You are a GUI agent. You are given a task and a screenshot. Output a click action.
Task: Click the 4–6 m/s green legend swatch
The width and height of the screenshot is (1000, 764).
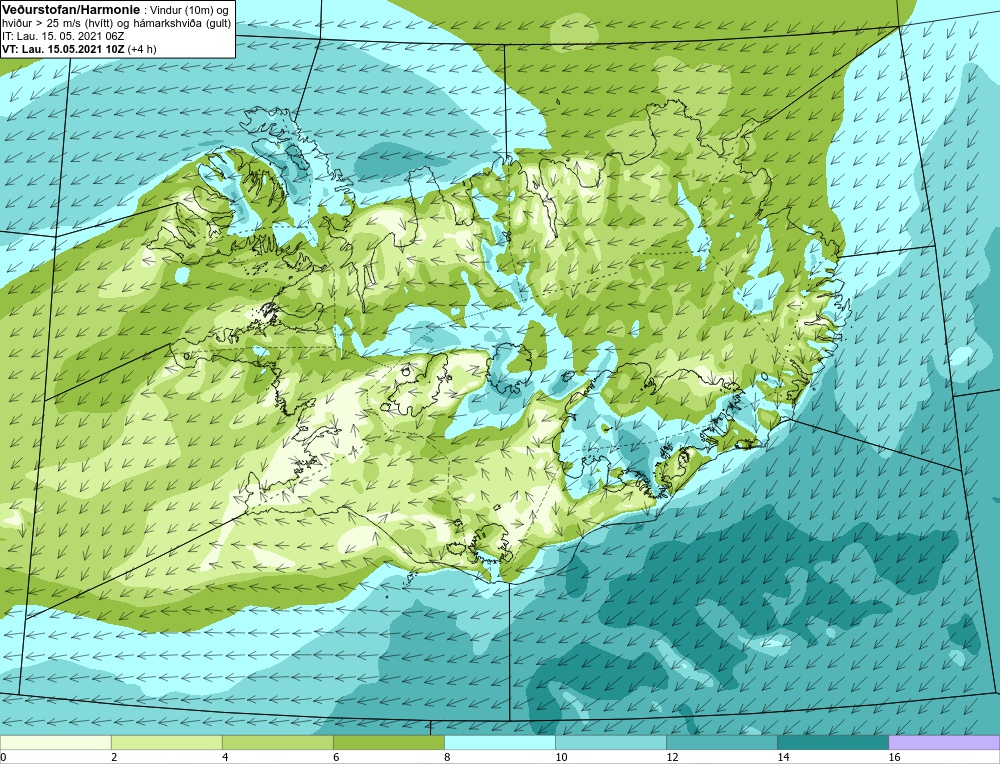(x=277, y=743)
